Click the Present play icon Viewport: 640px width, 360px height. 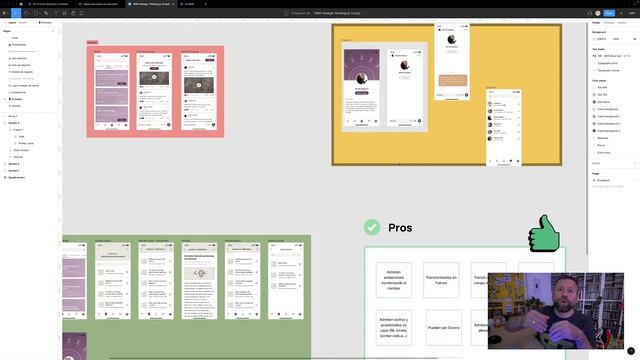pyautogui.click(x=622, y=13)
